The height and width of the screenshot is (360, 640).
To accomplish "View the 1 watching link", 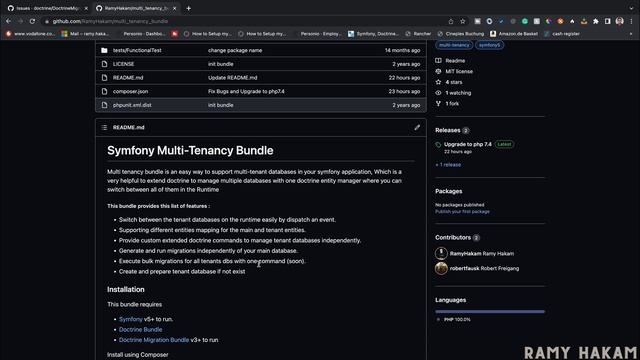I will 453,93.
